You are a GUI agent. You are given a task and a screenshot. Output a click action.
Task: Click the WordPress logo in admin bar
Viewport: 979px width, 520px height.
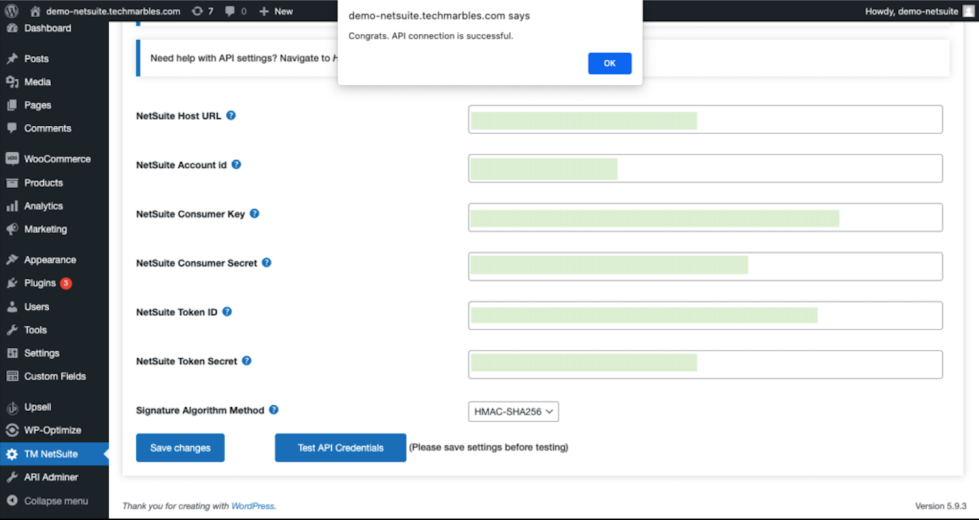[x=12, y=11]
